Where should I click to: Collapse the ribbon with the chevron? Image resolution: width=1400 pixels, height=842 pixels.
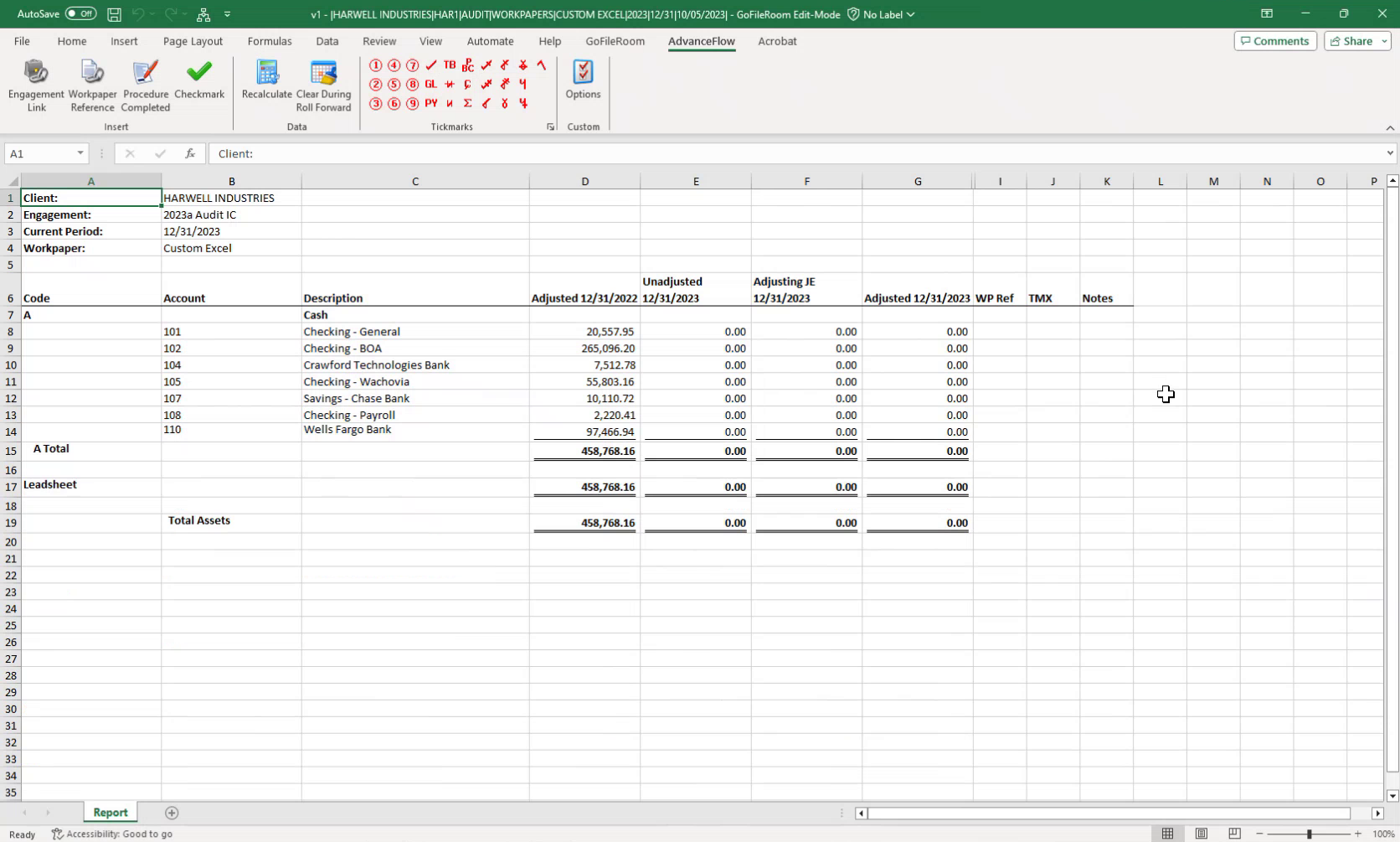(1390, 127)
